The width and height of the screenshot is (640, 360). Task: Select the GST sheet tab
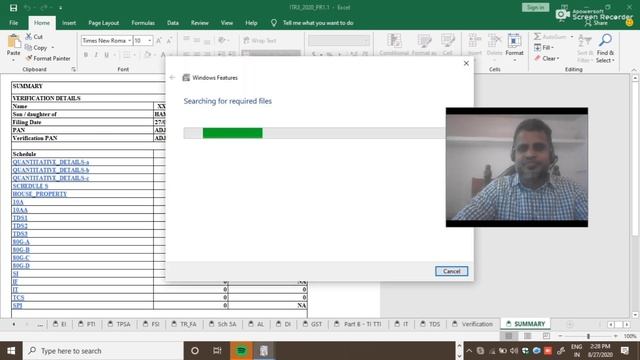click(x=312, y=324)
